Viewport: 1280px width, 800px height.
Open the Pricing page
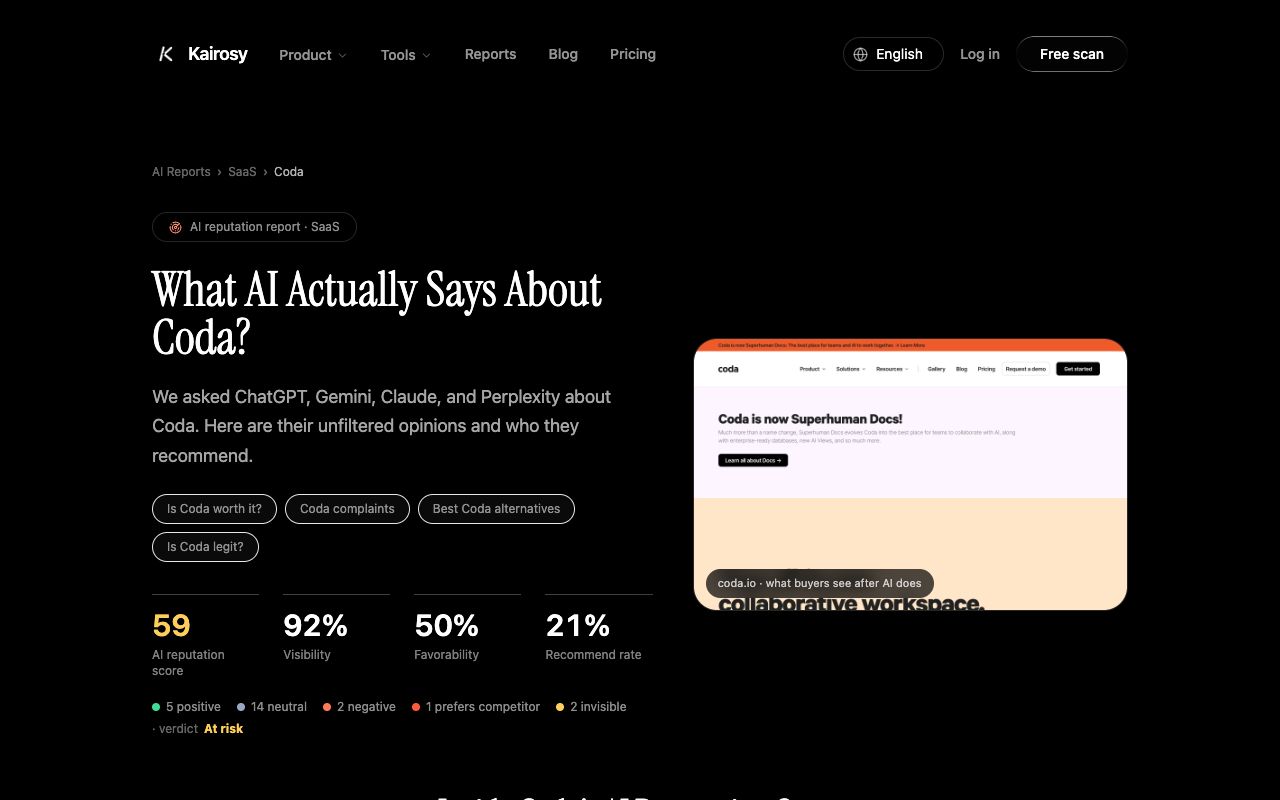(633, 54)
